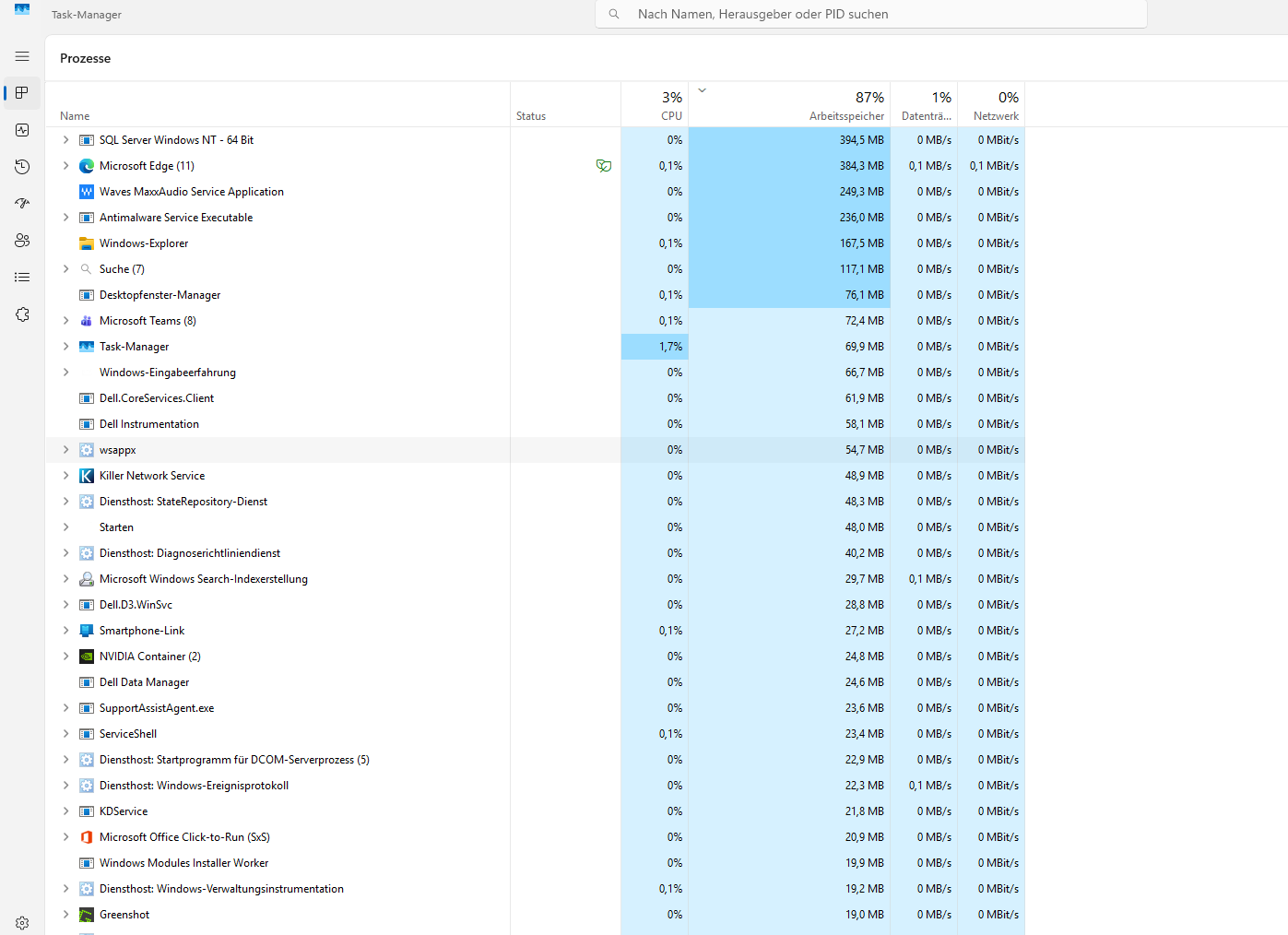Expand the Suche (7) process group
1288x935 pixels.
click(x=65, y=269)
